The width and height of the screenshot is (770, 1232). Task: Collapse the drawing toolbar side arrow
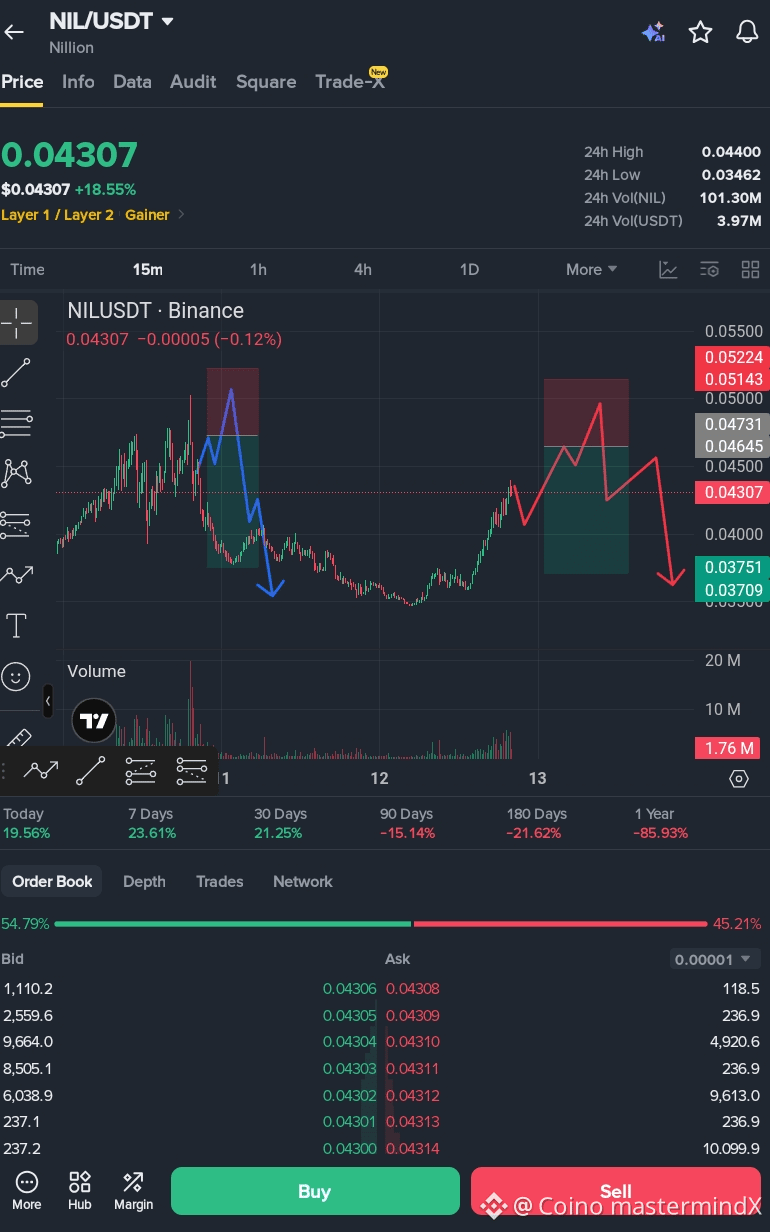[x=47, y=701]
